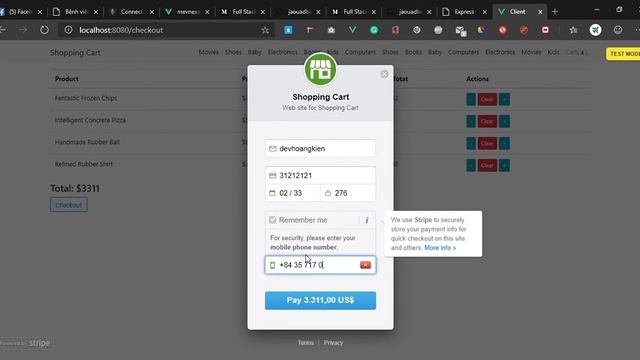
Task: Open the Privacy link below the popup
Action: [333, 343]
